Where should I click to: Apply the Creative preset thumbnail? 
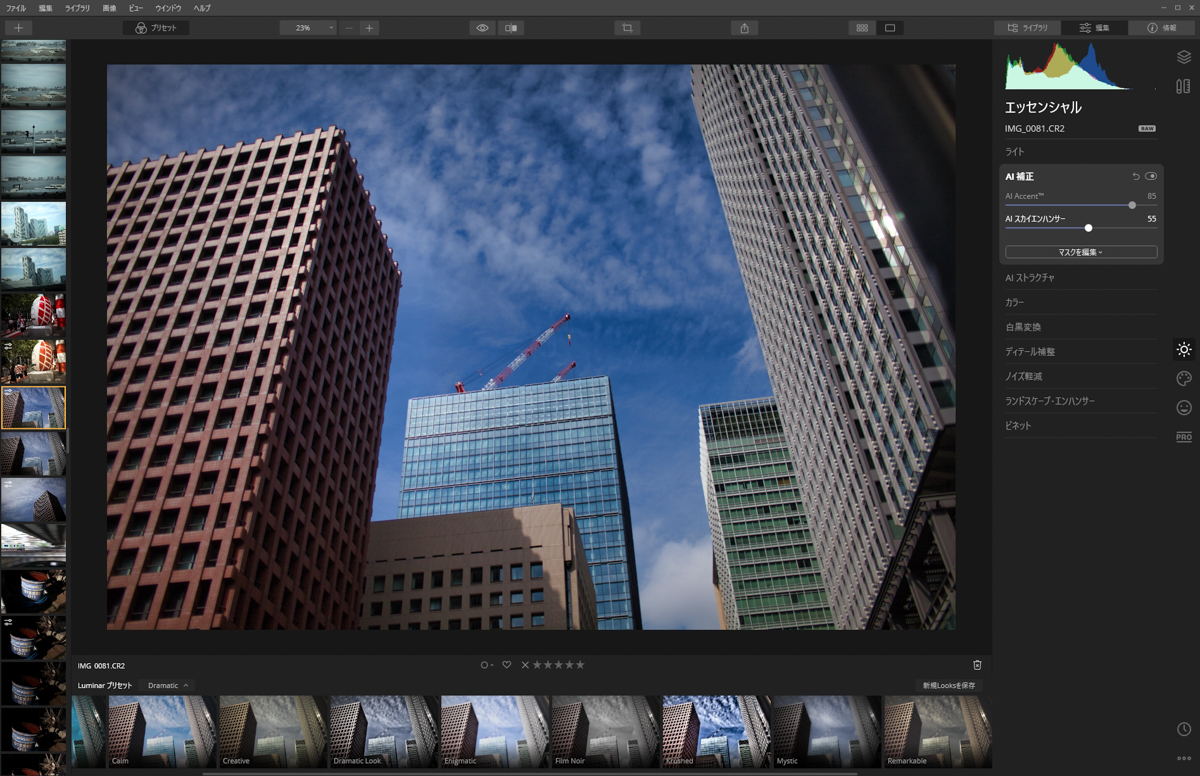[x=273, y=732]
